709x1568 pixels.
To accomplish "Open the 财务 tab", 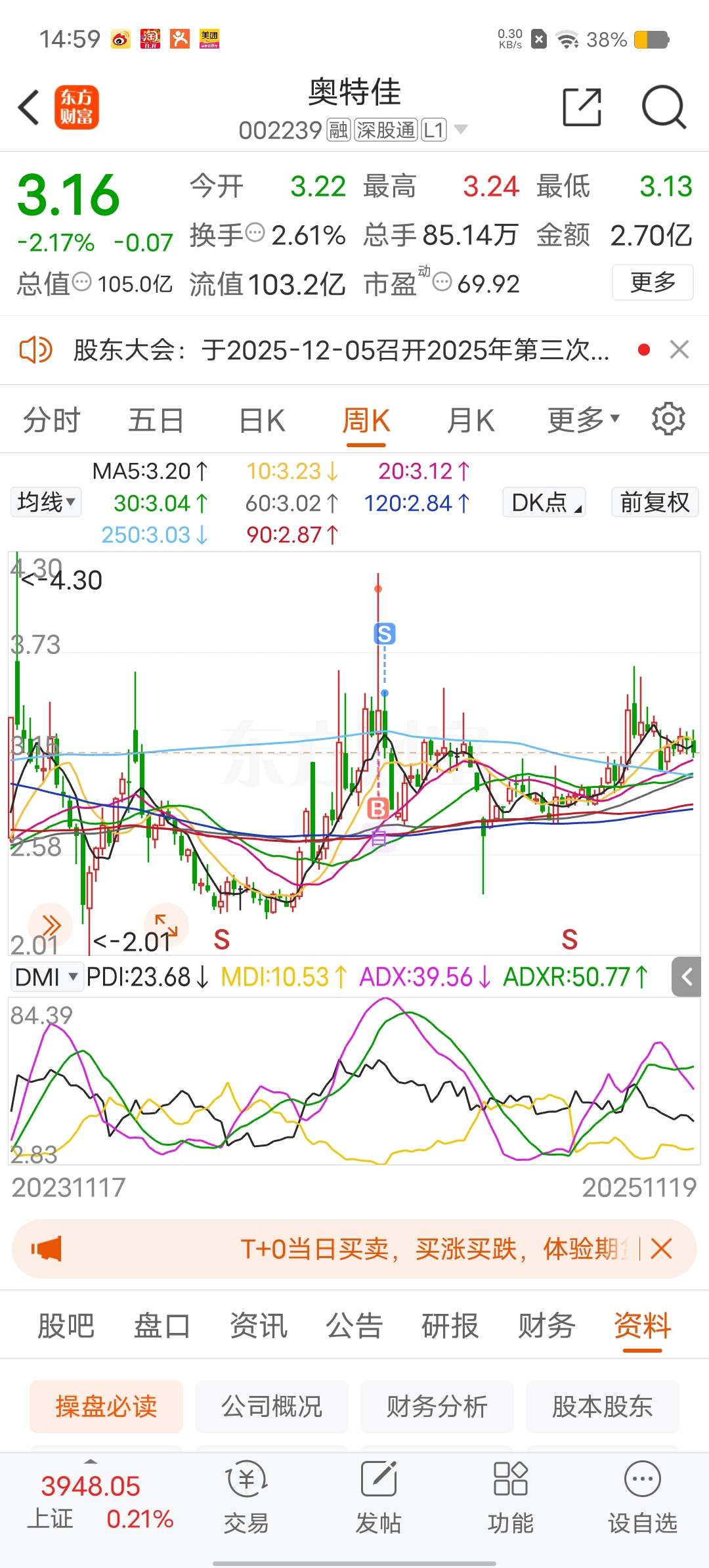I will coord(546,1326).
